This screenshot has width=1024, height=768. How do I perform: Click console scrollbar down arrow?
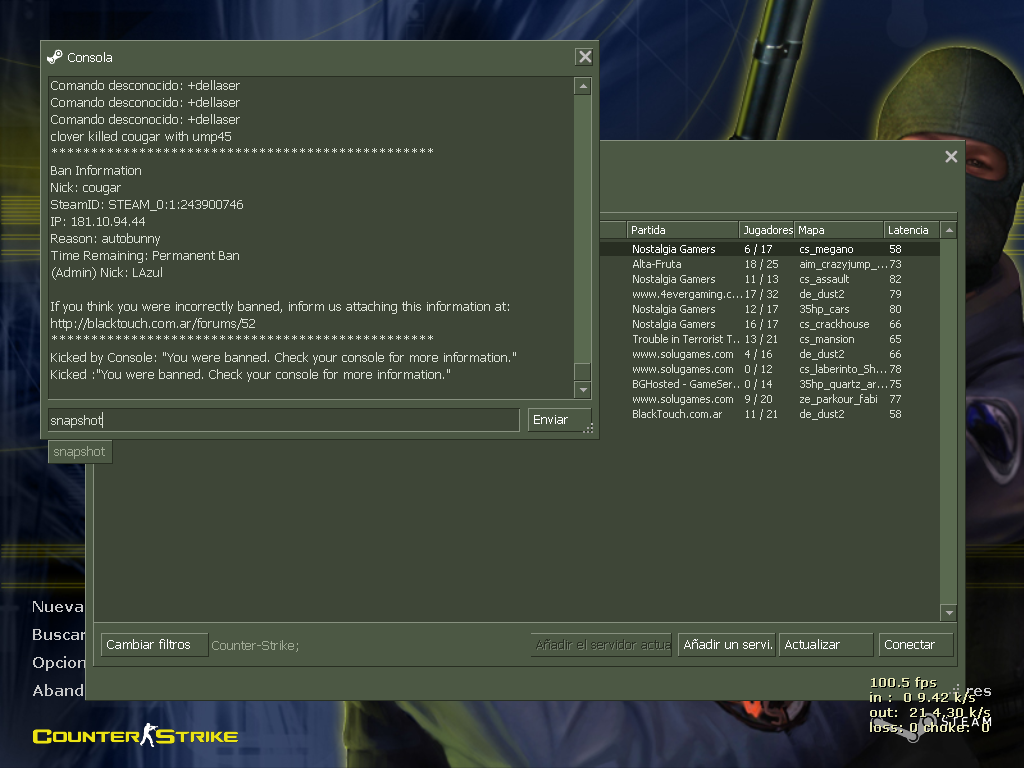pyautogui.click(x=583, y=390)
